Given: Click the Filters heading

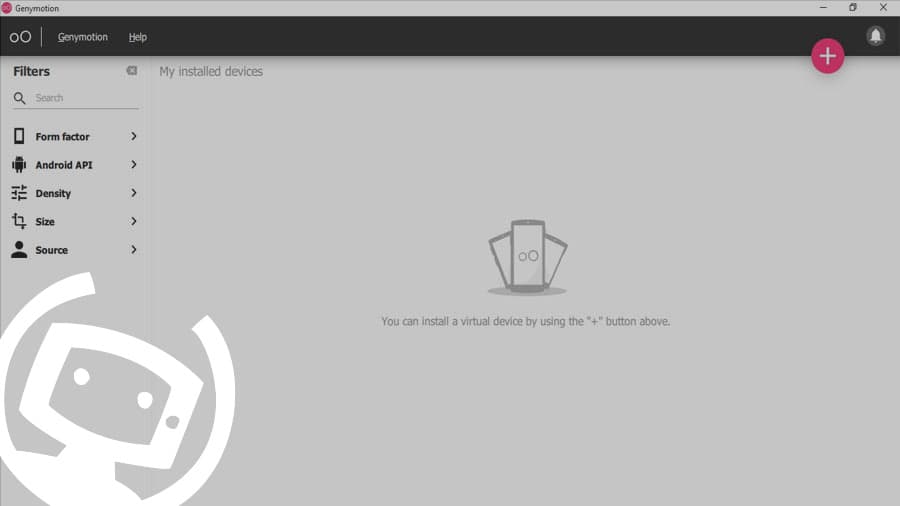Looking at the screenshot, I should pos(32,71).
